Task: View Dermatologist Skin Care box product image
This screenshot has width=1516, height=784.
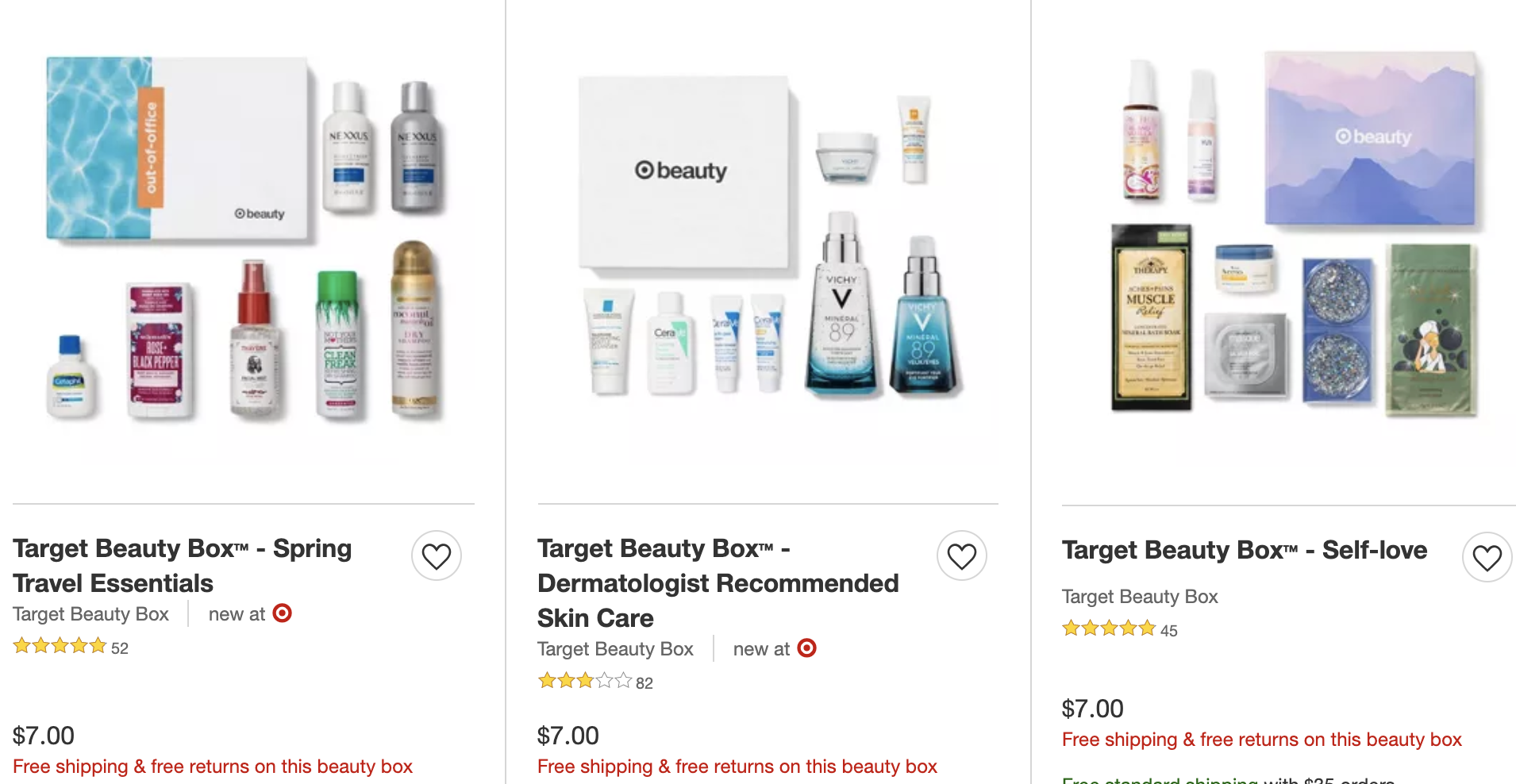Action: pos(768,238)
